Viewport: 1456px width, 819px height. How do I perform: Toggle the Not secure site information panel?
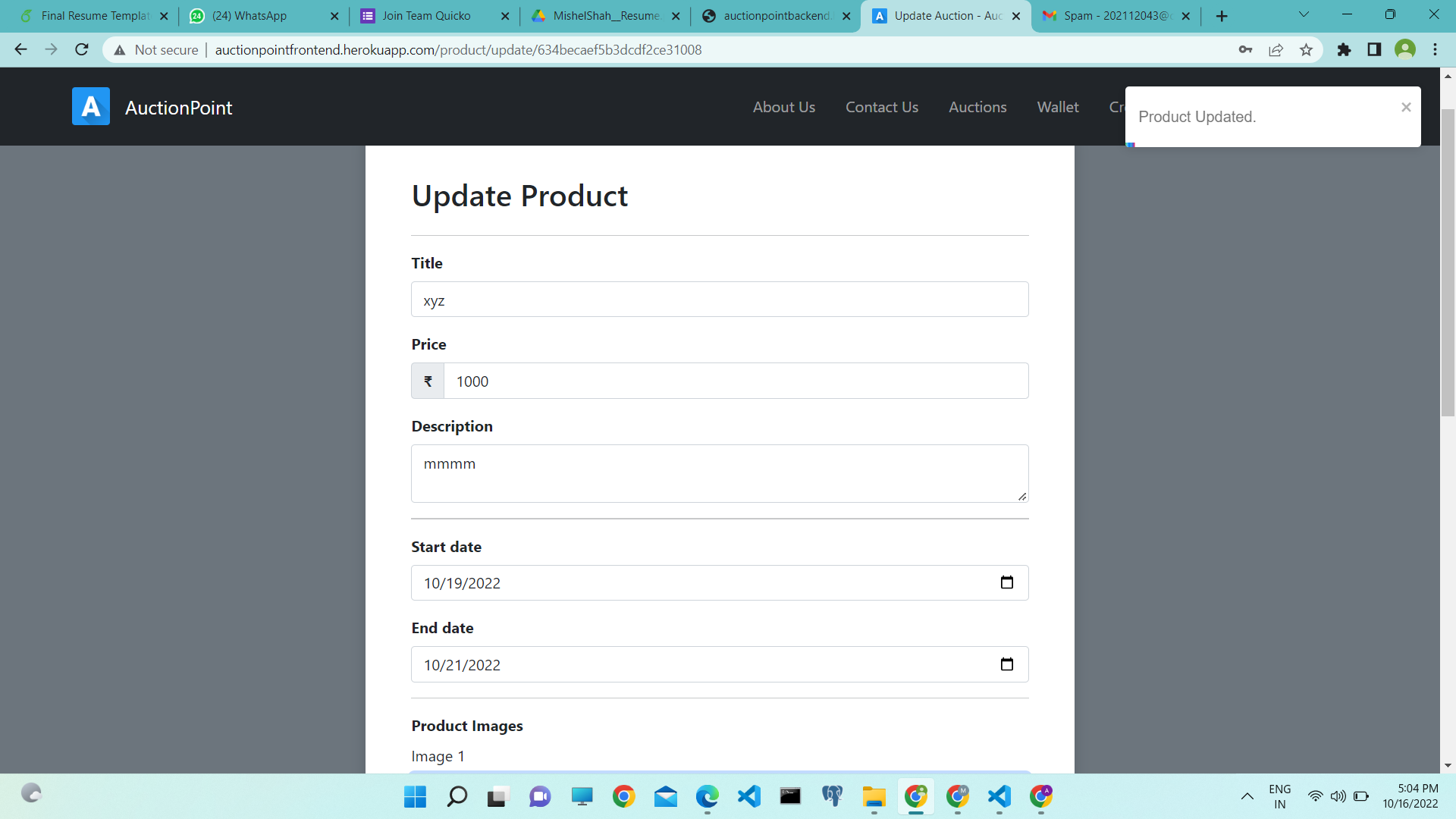coord(155,49)
